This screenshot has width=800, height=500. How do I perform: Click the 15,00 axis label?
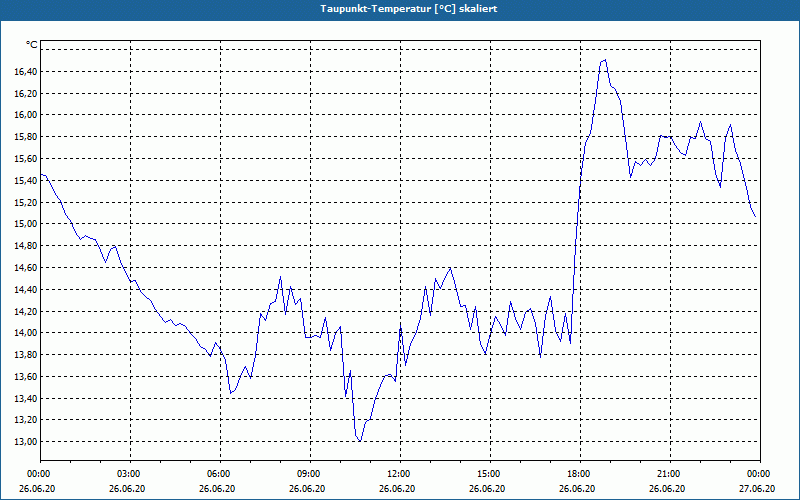26,224
